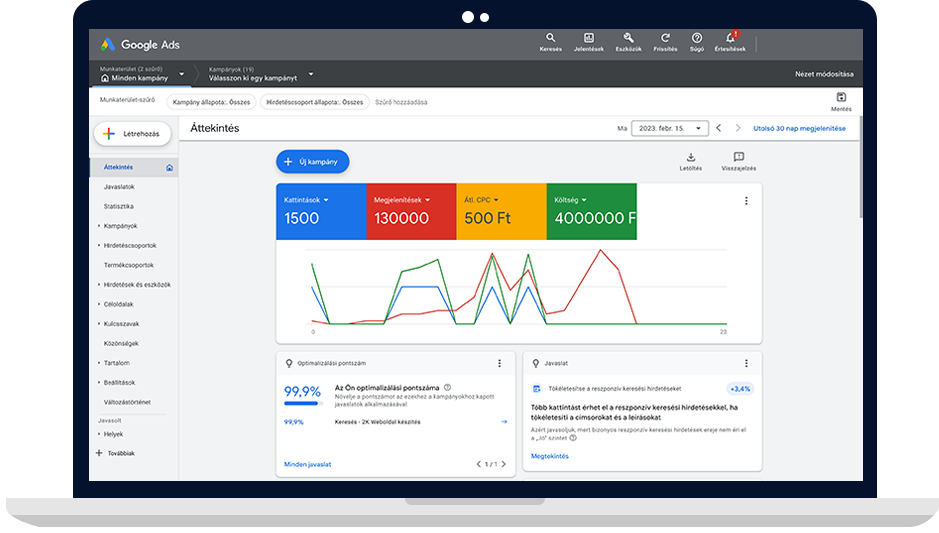The width and height of the screenshot is (939, 533).
Task: Click the Megtekintés link in the suggestion card
Action: click(x=549, y=456)
